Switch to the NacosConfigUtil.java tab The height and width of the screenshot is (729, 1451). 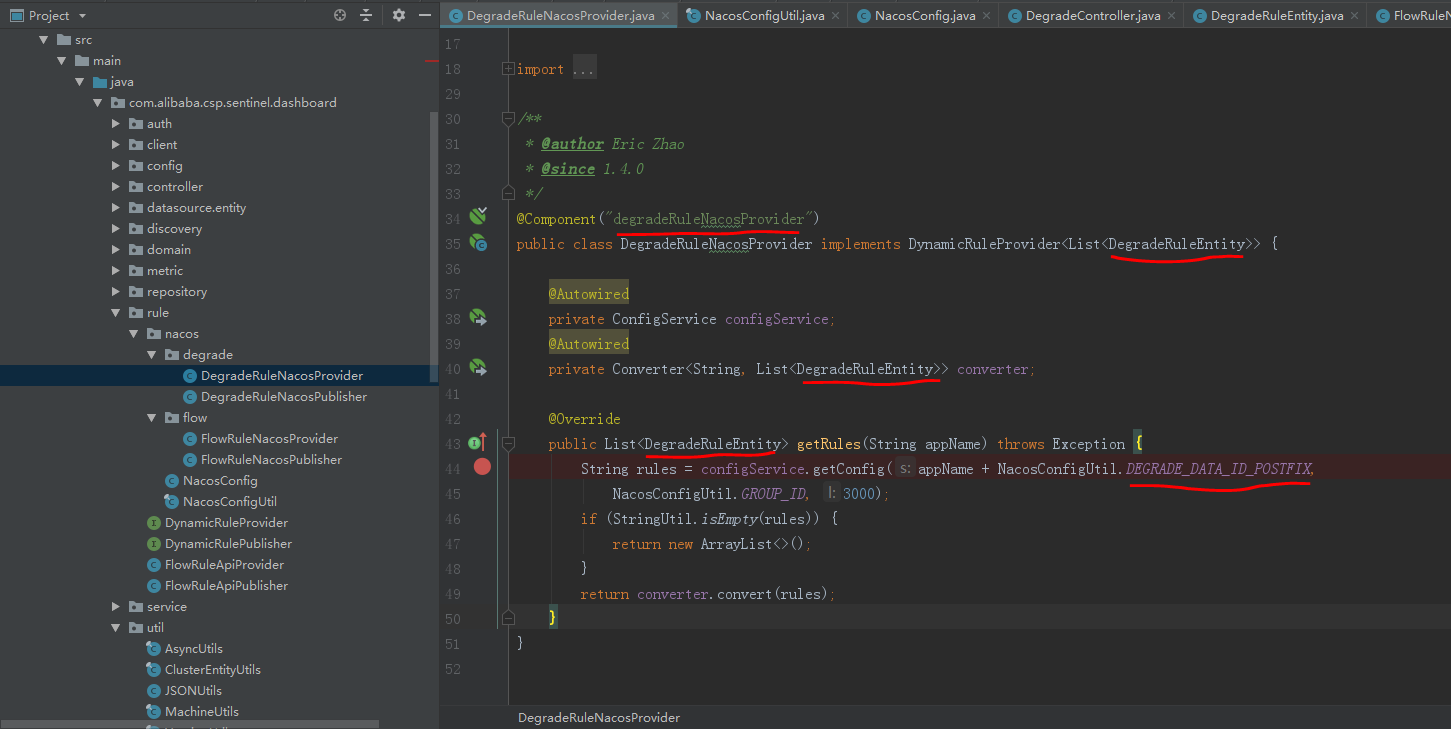[x=764, y=16]
